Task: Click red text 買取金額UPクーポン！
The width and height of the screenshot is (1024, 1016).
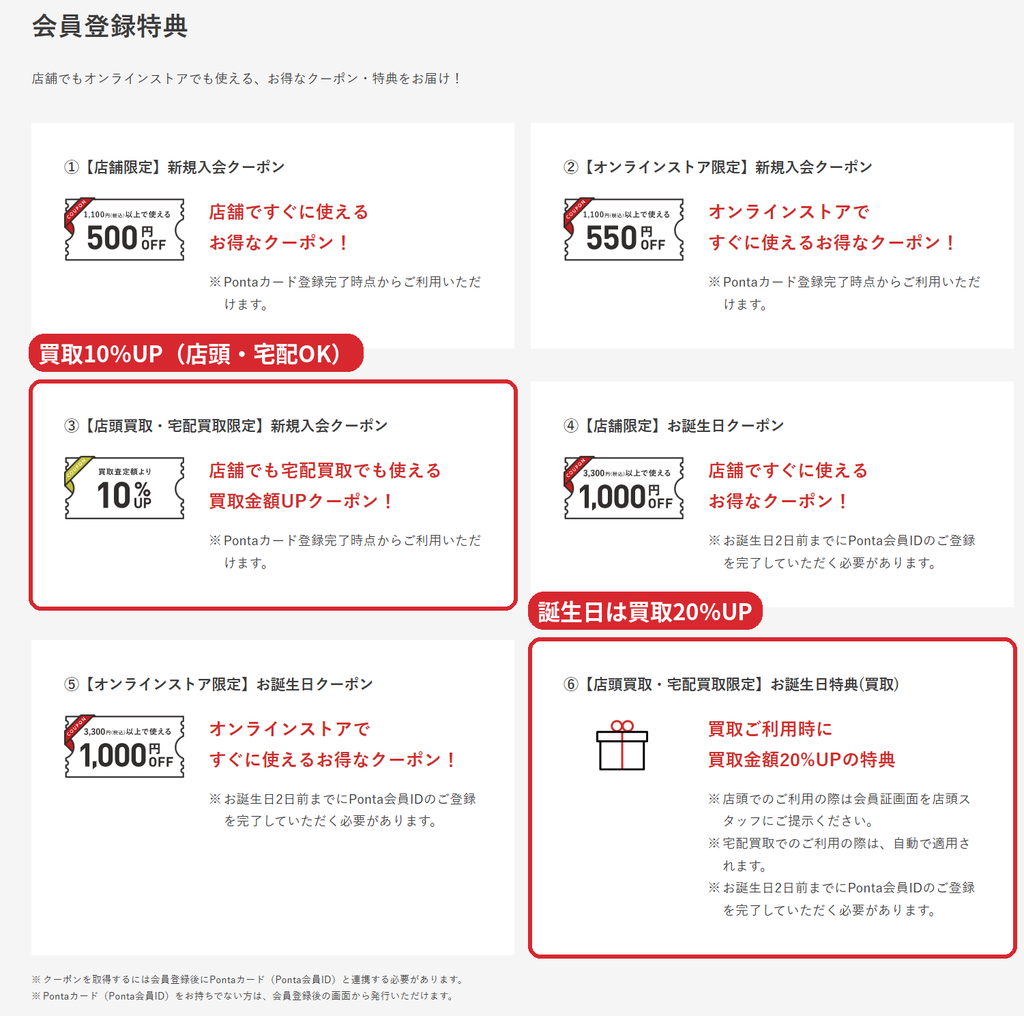Action: click(302, 501)
